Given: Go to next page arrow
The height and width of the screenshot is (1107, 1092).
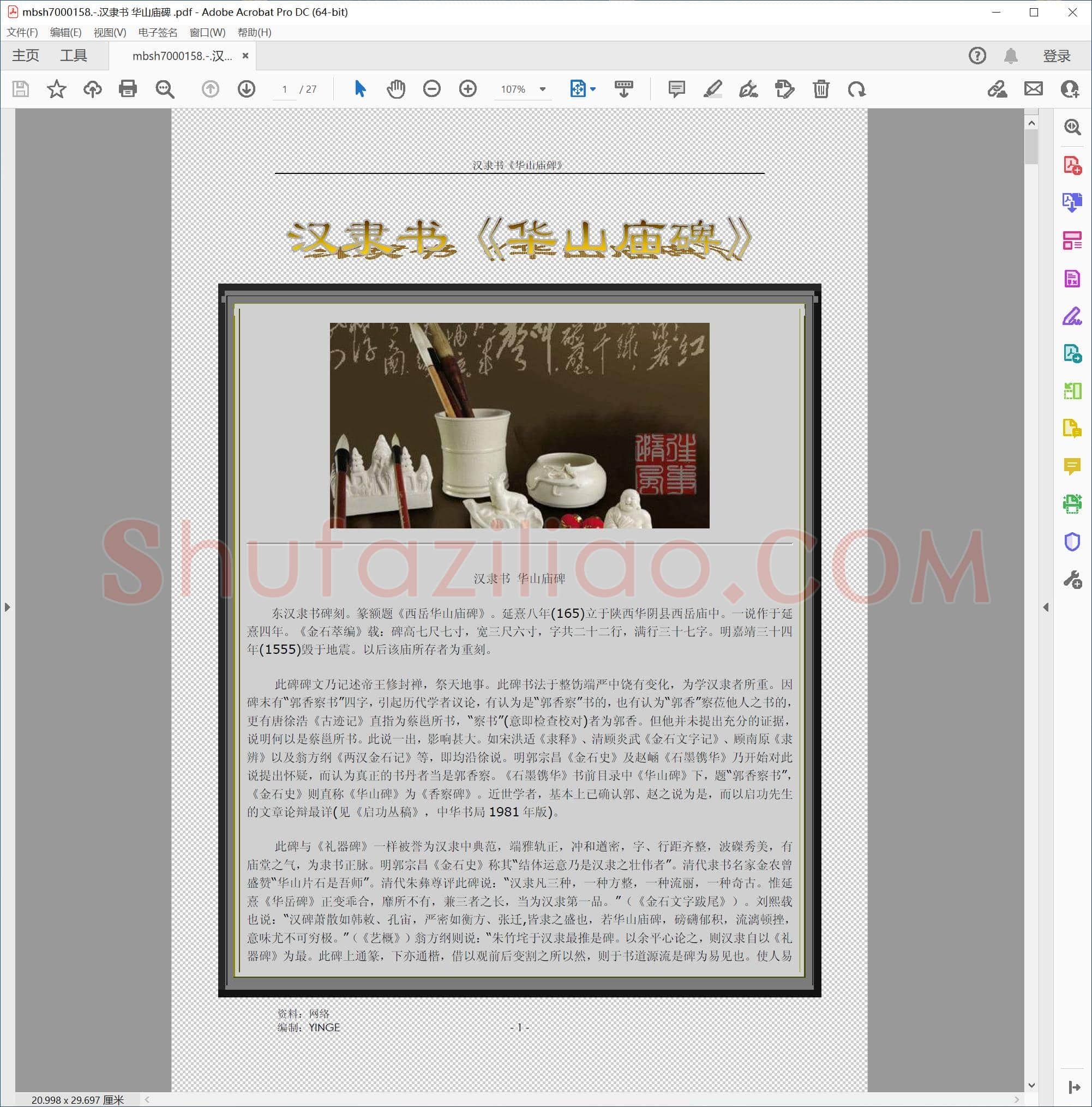Looking at the screenshot, I should click(x=247, y=89).
